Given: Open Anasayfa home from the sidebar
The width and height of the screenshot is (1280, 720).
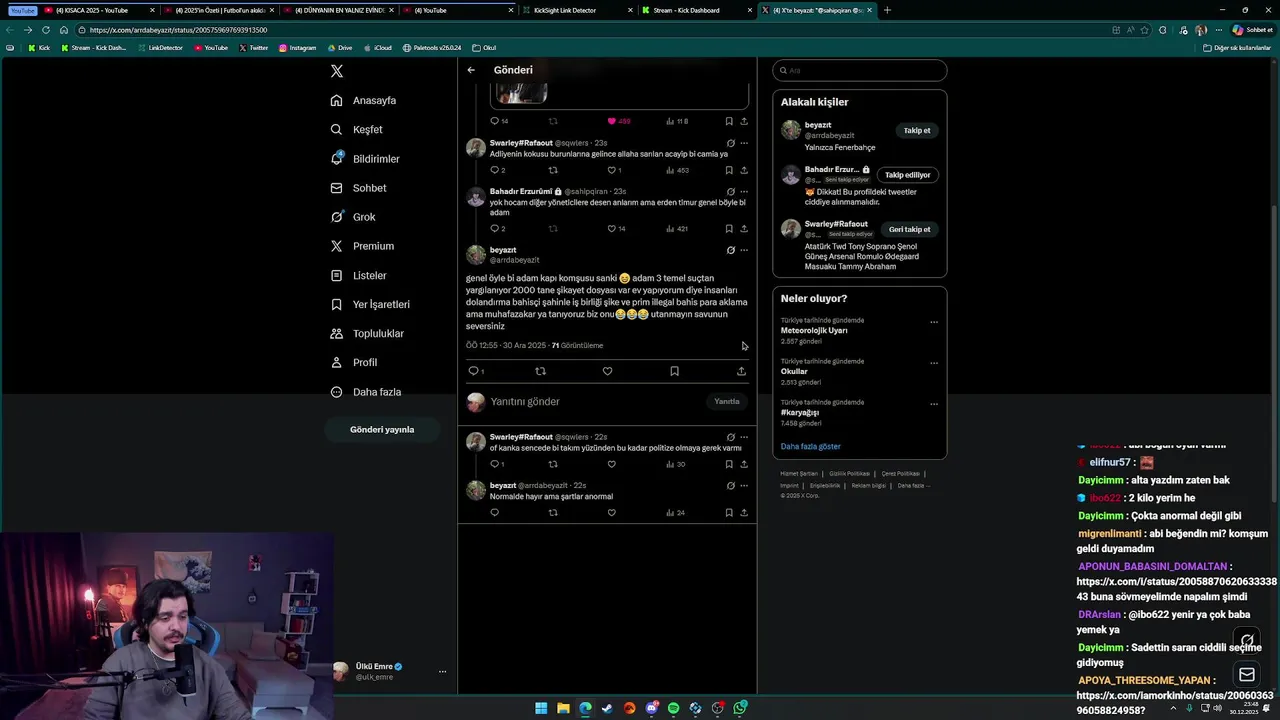Looking at the screenshot, I should click(x=364, y=100).
